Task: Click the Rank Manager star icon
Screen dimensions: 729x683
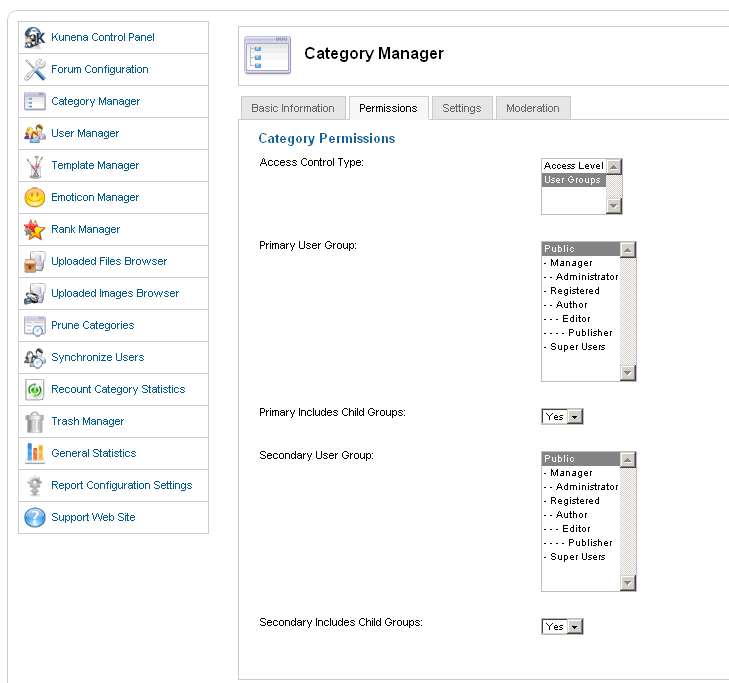Action: [x=35, y=230]
